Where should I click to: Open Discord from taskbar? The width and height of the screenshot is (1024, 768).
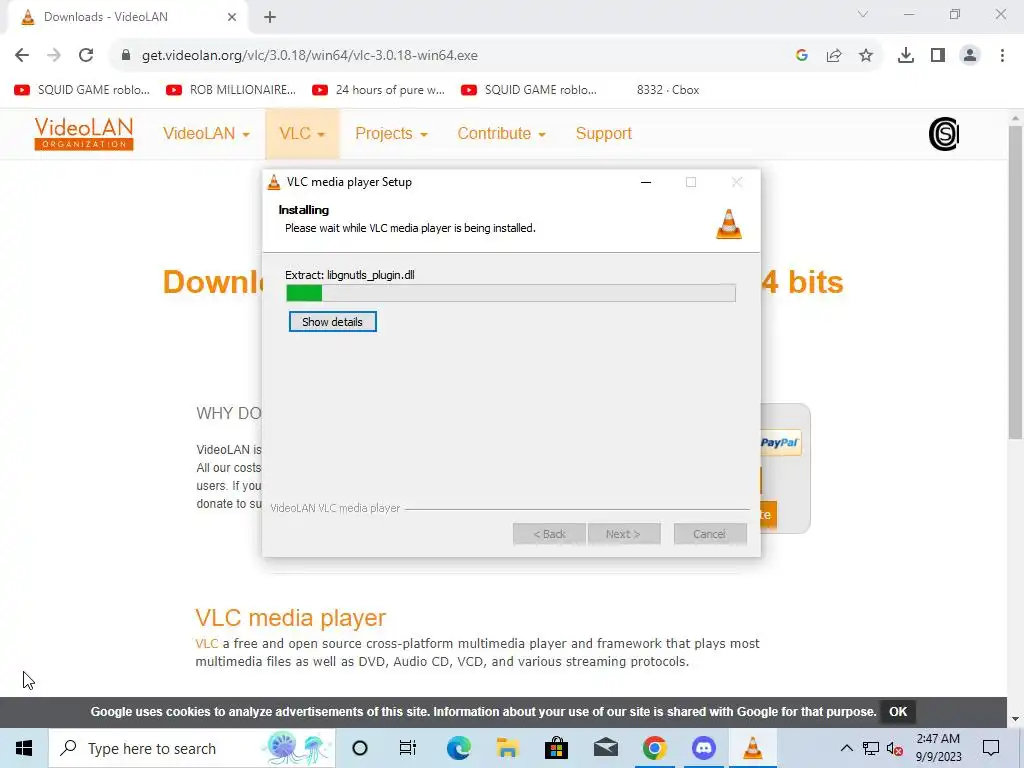(x=703, y=748)
